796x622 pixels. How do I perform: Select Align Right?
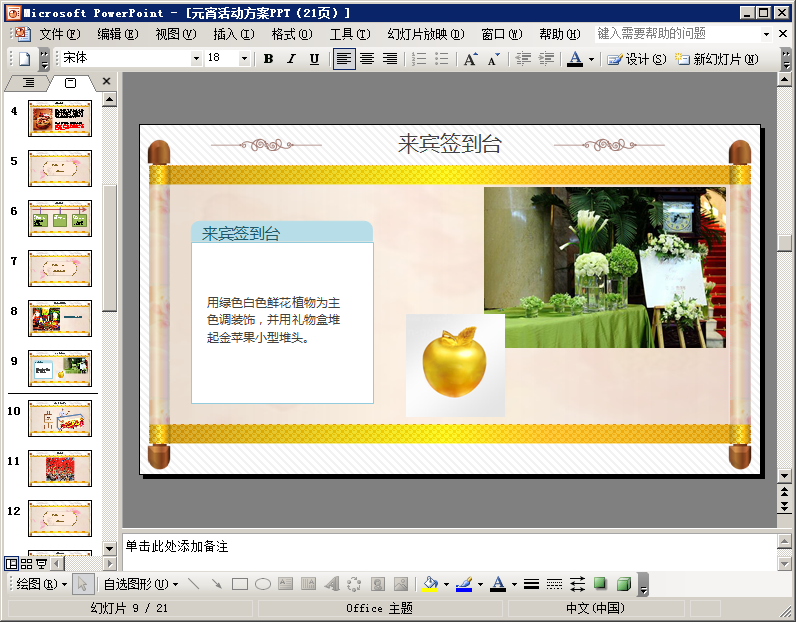[x=390, y=59]
